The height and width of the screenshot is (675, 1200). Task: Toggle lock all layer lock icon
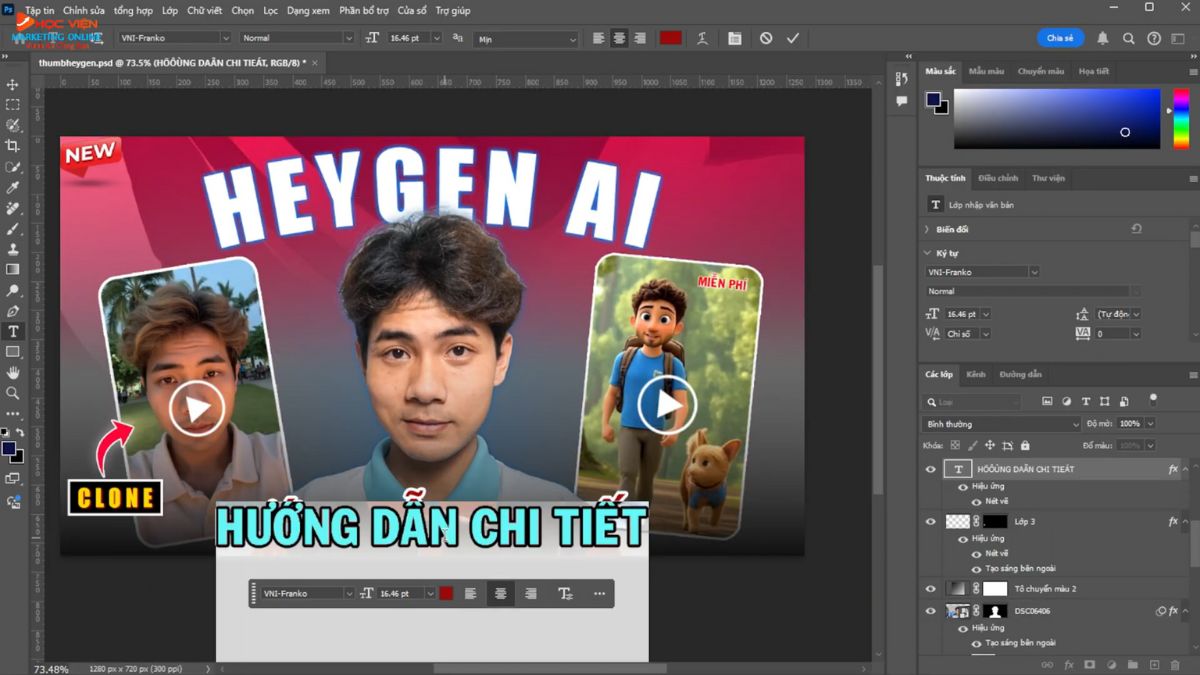(1023, 445)
